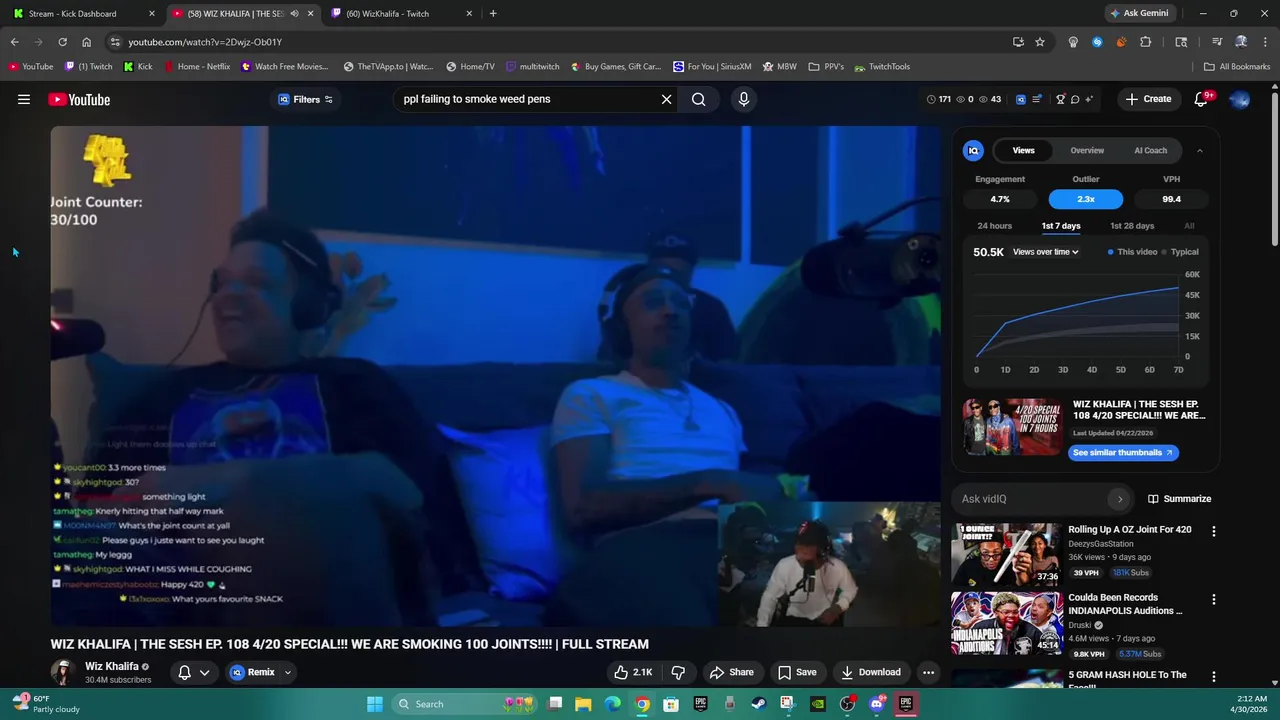Viewport: 1280px width, 720px height.
Task: Open Discord from the taskbar
Action: (x=876, y=704)
